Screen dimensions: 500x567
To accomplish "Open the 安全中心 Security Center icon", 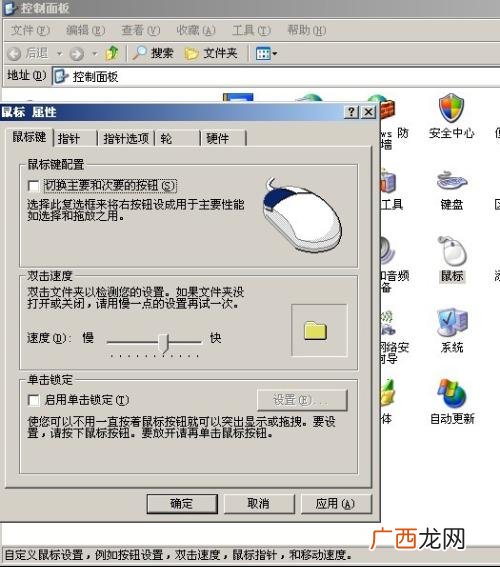I will coord(452,116).
